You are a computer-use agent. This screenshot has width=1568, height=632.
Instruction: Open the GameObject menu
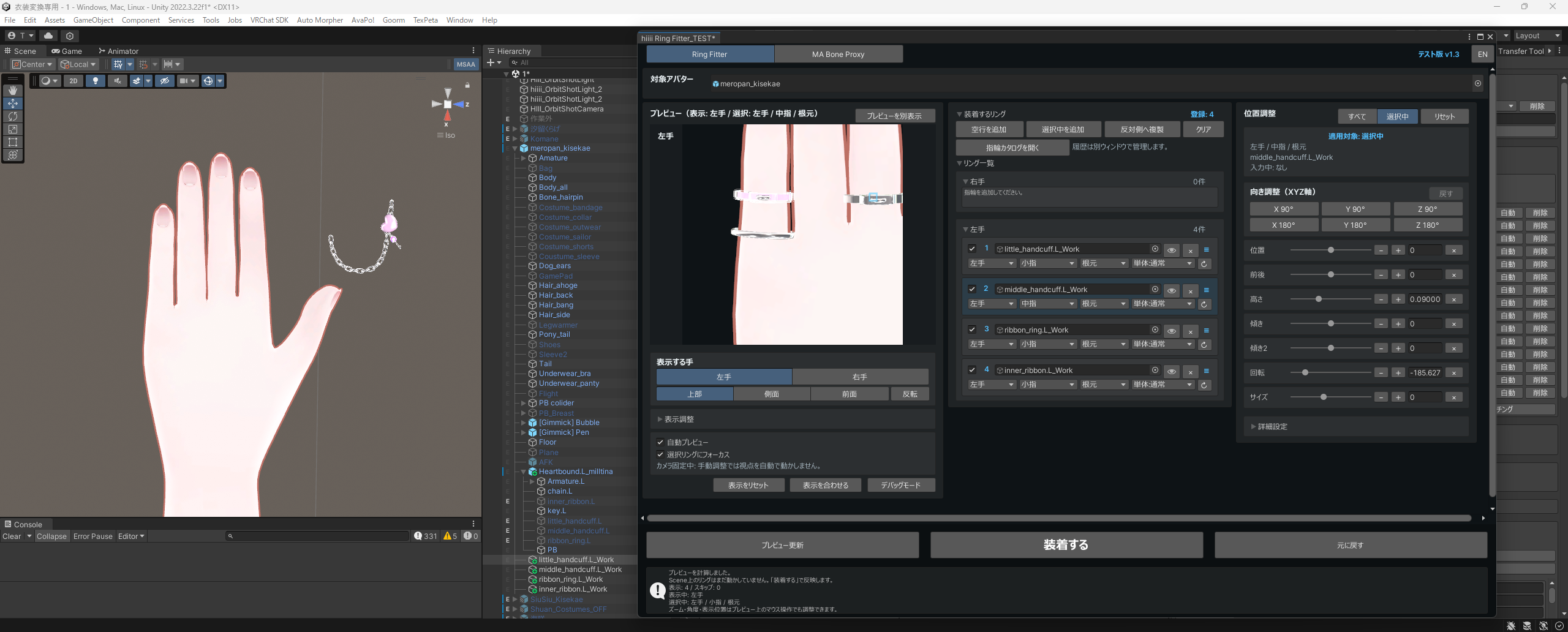[x=93, y=20]
